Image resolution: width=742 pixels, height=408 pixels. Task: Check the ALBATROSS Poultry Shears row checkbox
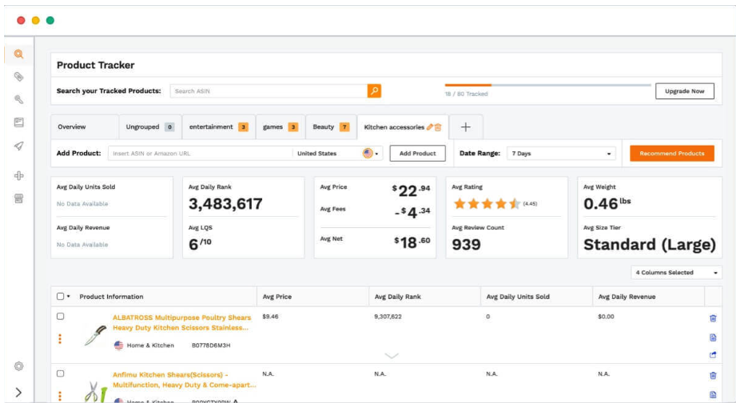[61, 317]
